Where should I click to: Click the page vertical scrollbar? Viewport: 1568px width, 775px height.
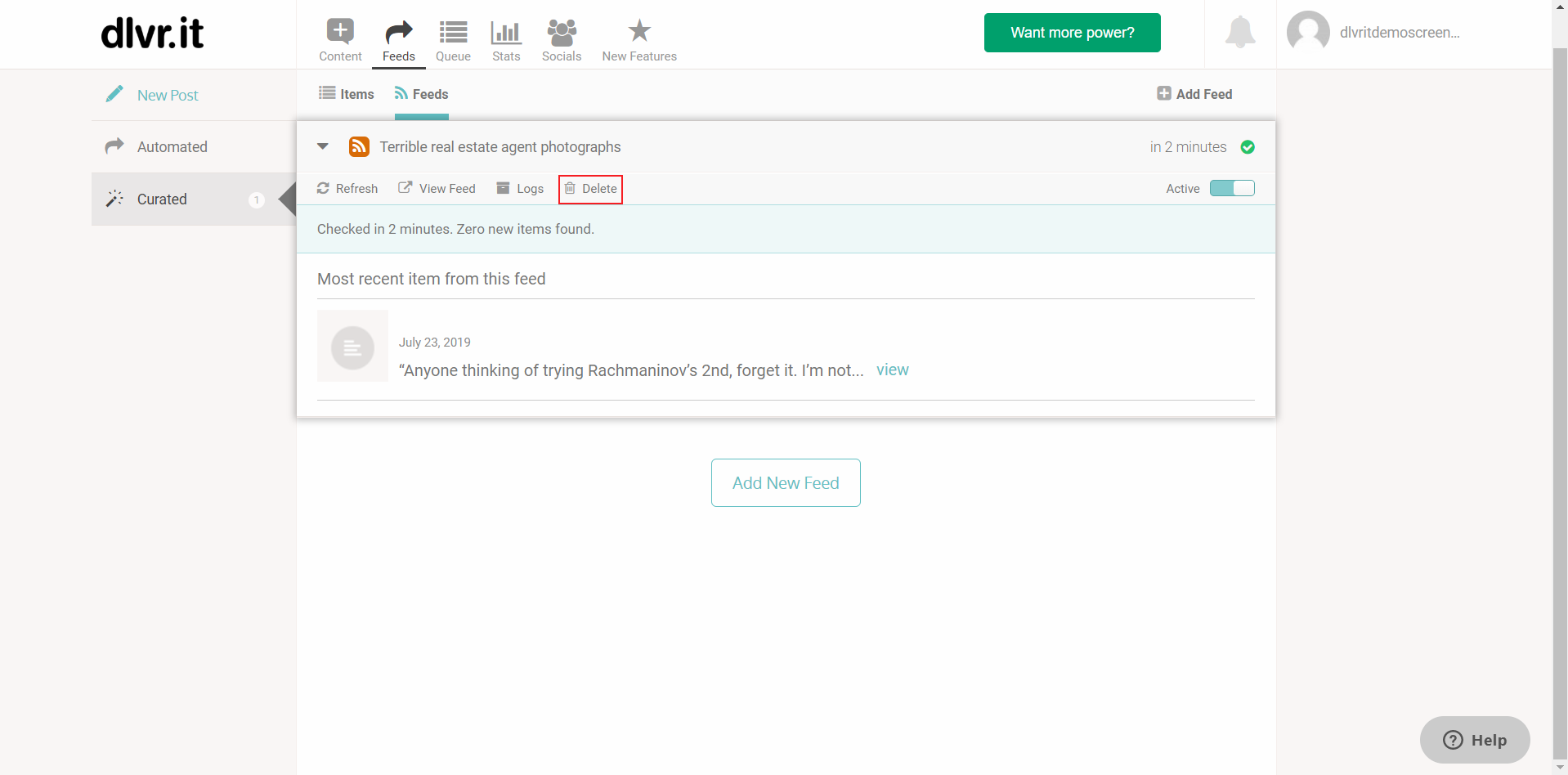(x=1560, y=403)
